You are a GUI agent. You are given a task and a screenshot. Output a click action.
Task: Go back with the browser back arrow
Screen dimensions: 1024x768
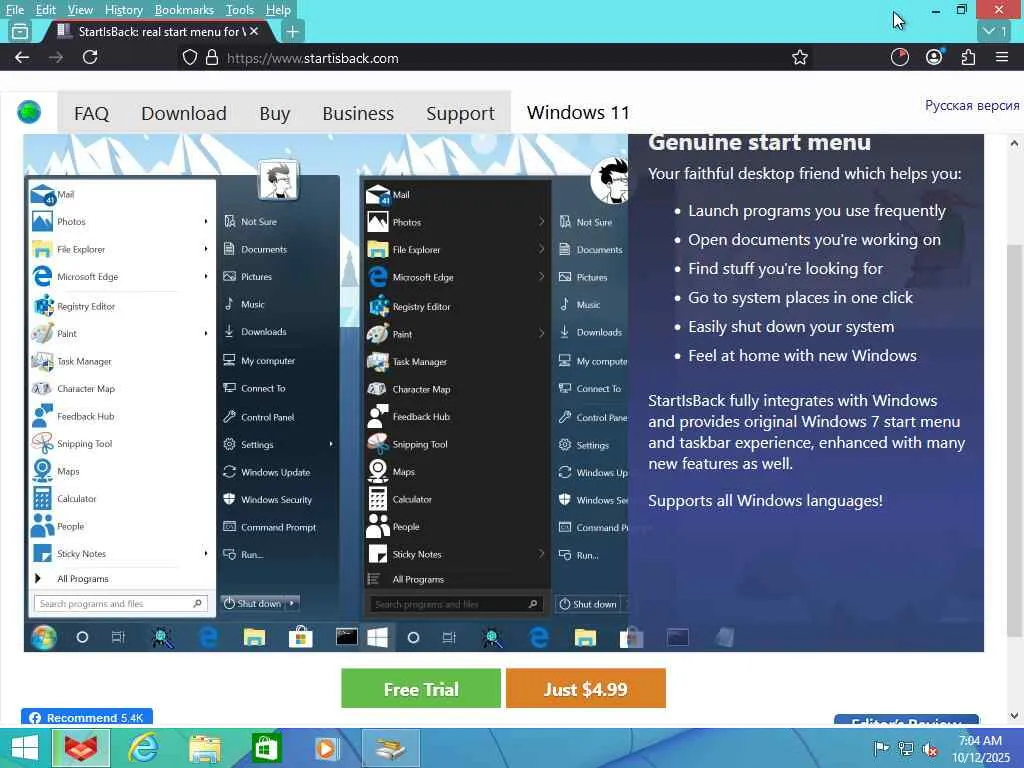pyautogui.click(x=22, y=57)
